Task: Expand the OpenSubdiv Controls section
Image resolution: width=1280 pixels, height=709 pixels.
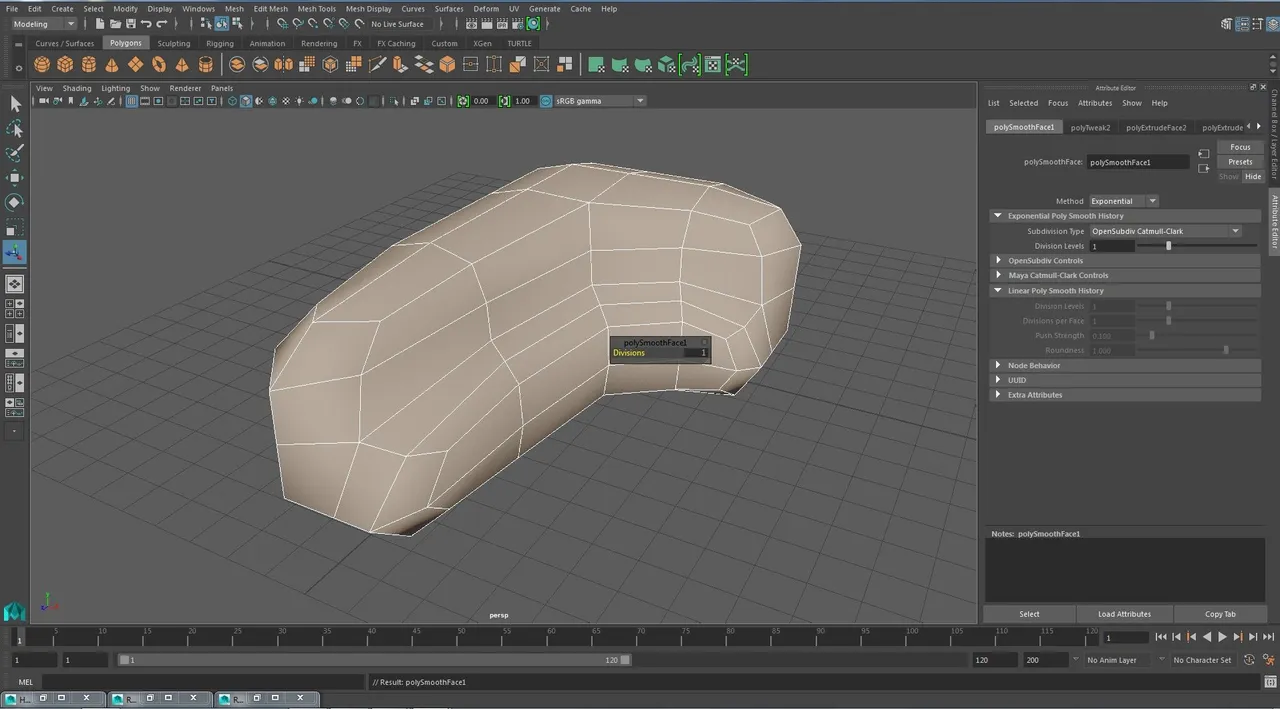Action: (x=998, y=261)
